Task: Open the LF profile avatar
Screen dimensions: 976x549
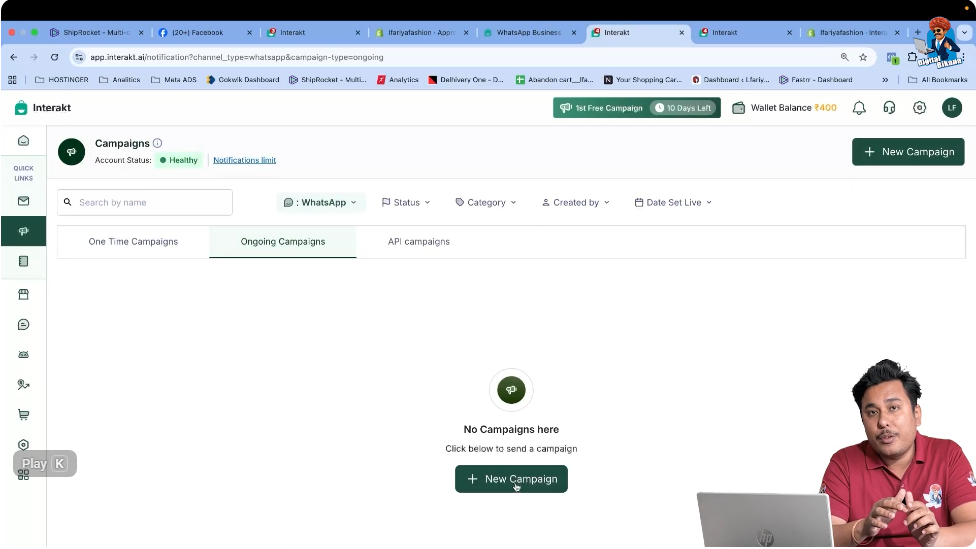Action: pyautogui.click(x=952, y=108)
